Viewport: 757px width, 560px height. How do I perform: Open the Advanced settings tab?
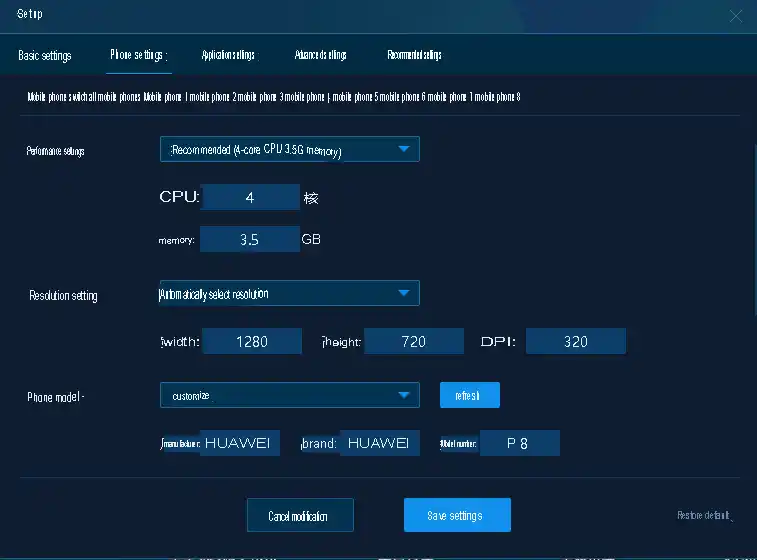pos(320,55)
